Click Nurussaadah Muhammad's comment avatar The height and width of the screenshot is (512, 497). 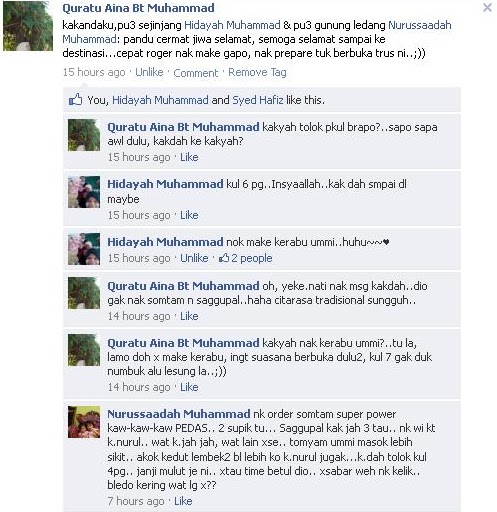(x=84, y=422)
